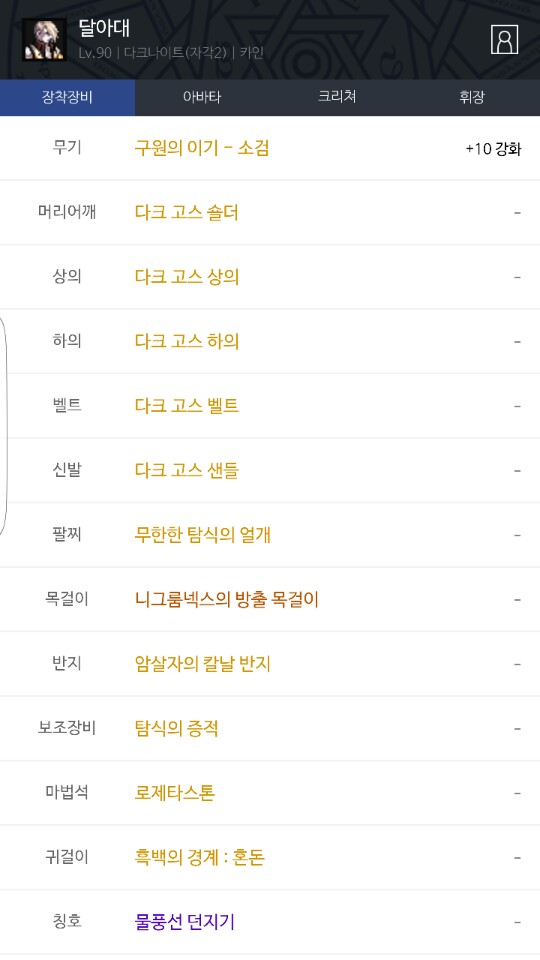Switch to the 아바타 tab
The width and height of the screenshot is (540, 960).
click(202, 97)
